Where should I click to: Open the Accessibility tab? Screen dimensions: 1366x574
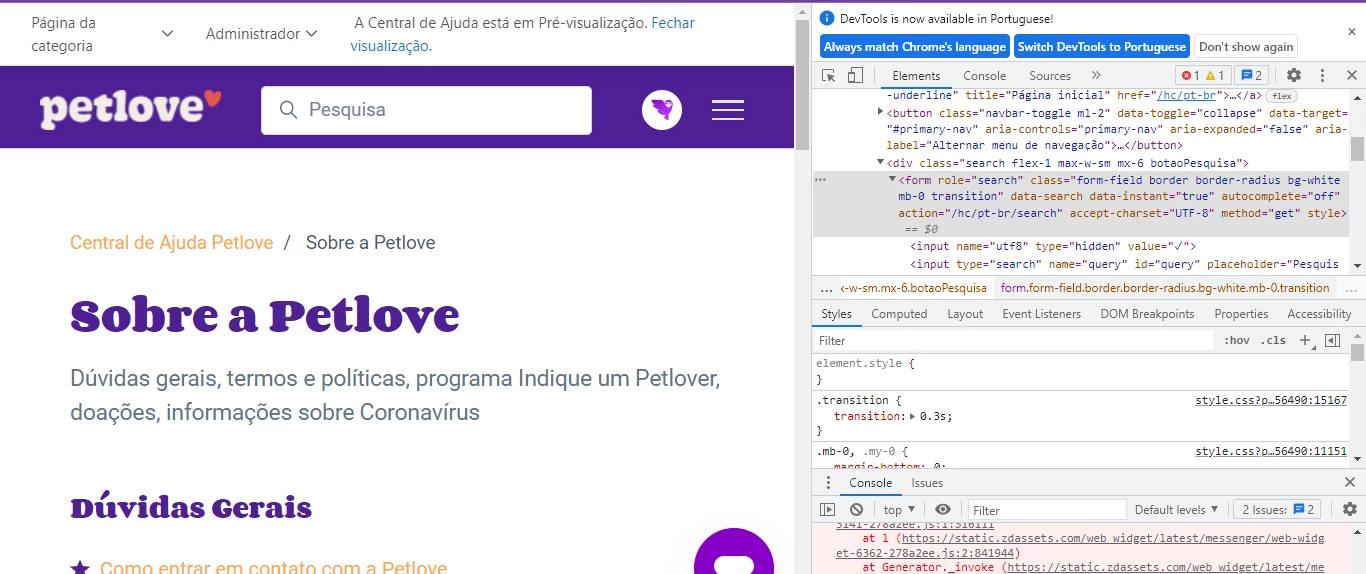click(1319, 314)
